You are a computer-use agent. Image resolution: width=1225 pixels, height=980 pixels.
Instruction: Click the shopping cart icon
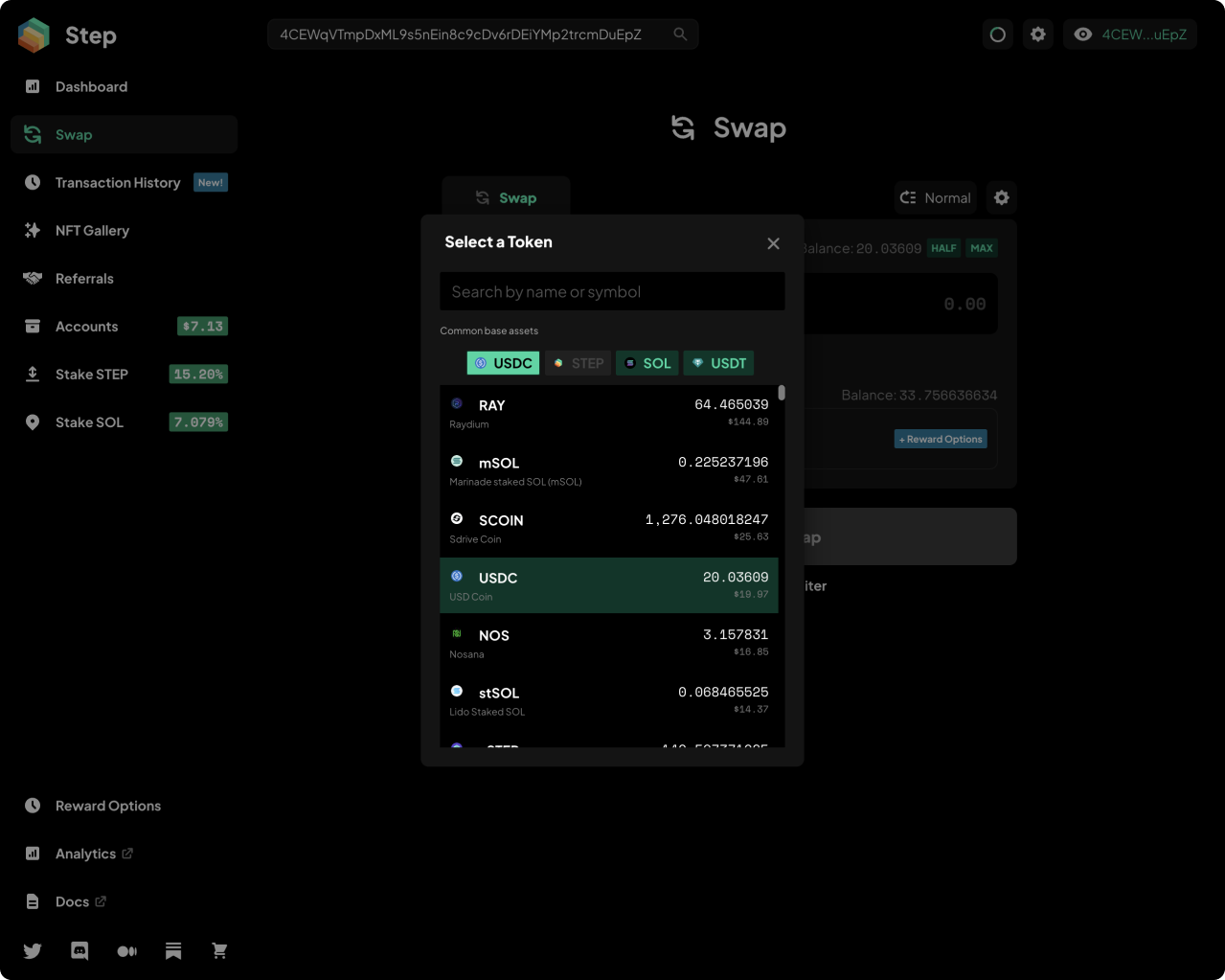click(219, 950)
